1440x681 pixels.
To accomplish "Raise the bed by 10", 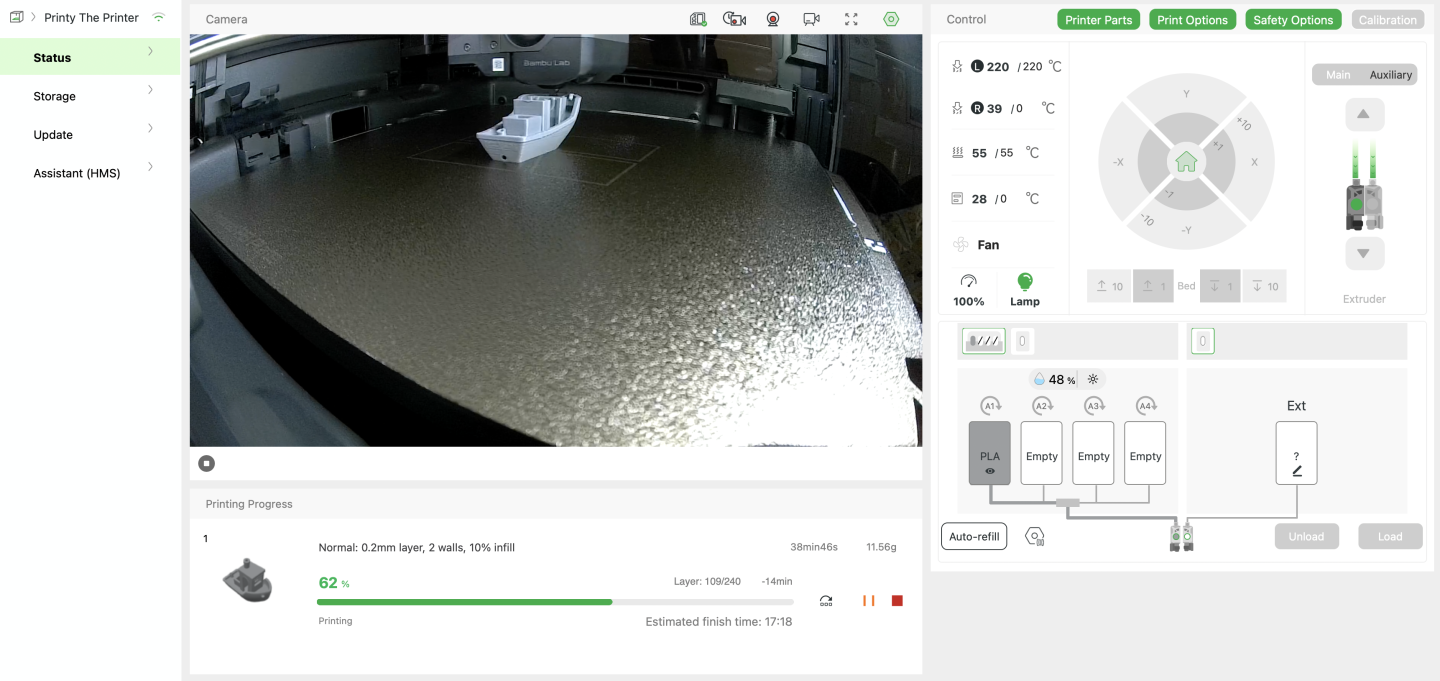I will pyautogui.click(x=1110, y=286).
